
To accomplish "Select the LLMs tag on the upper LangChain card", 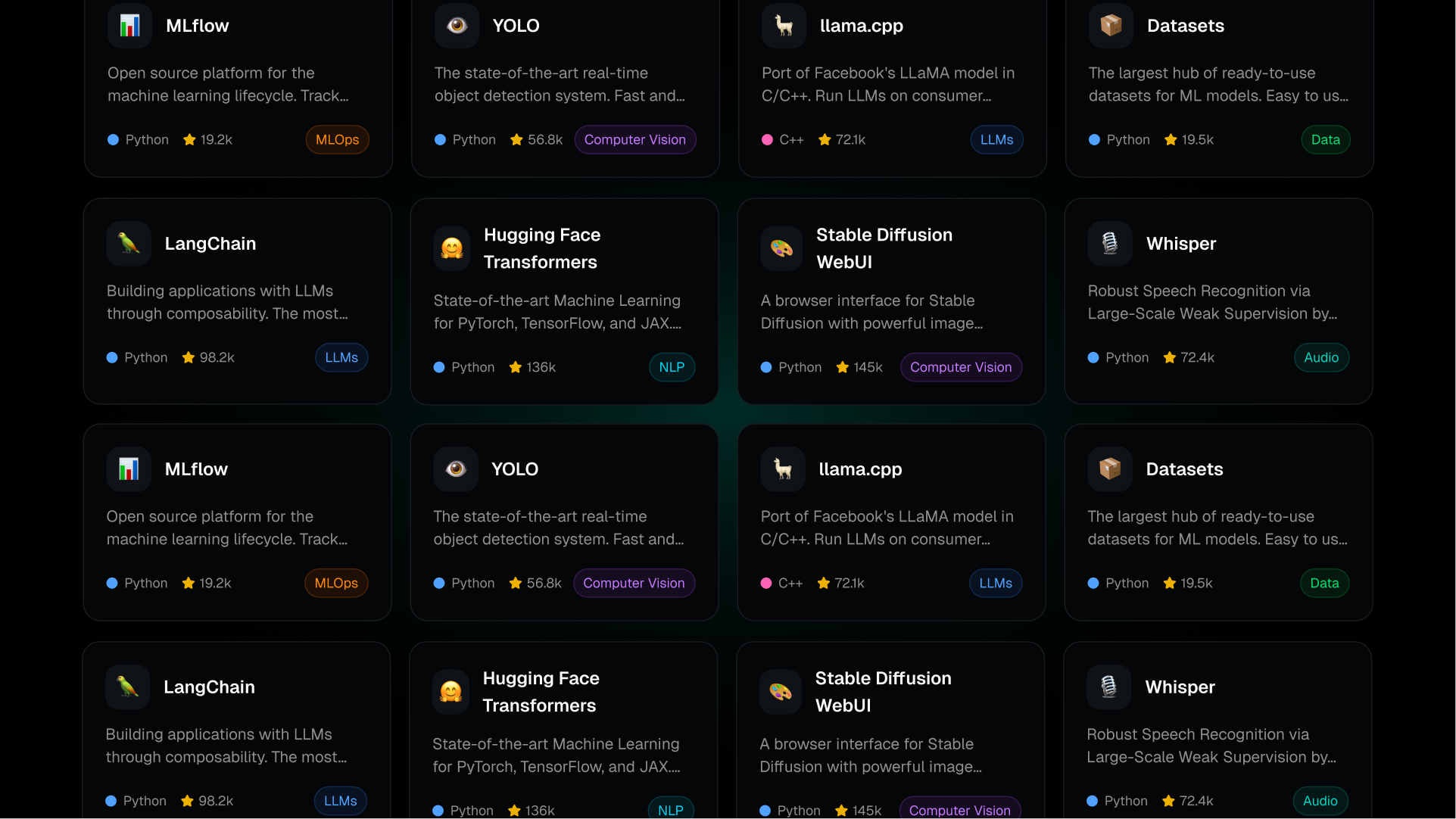I will tap(341, 358).
